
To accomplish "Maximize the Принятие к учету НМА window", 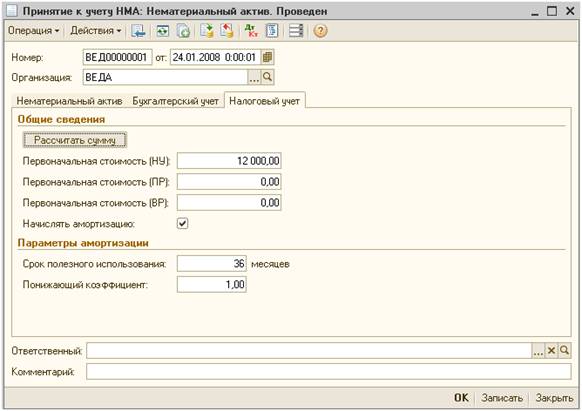I will (552, 11).
